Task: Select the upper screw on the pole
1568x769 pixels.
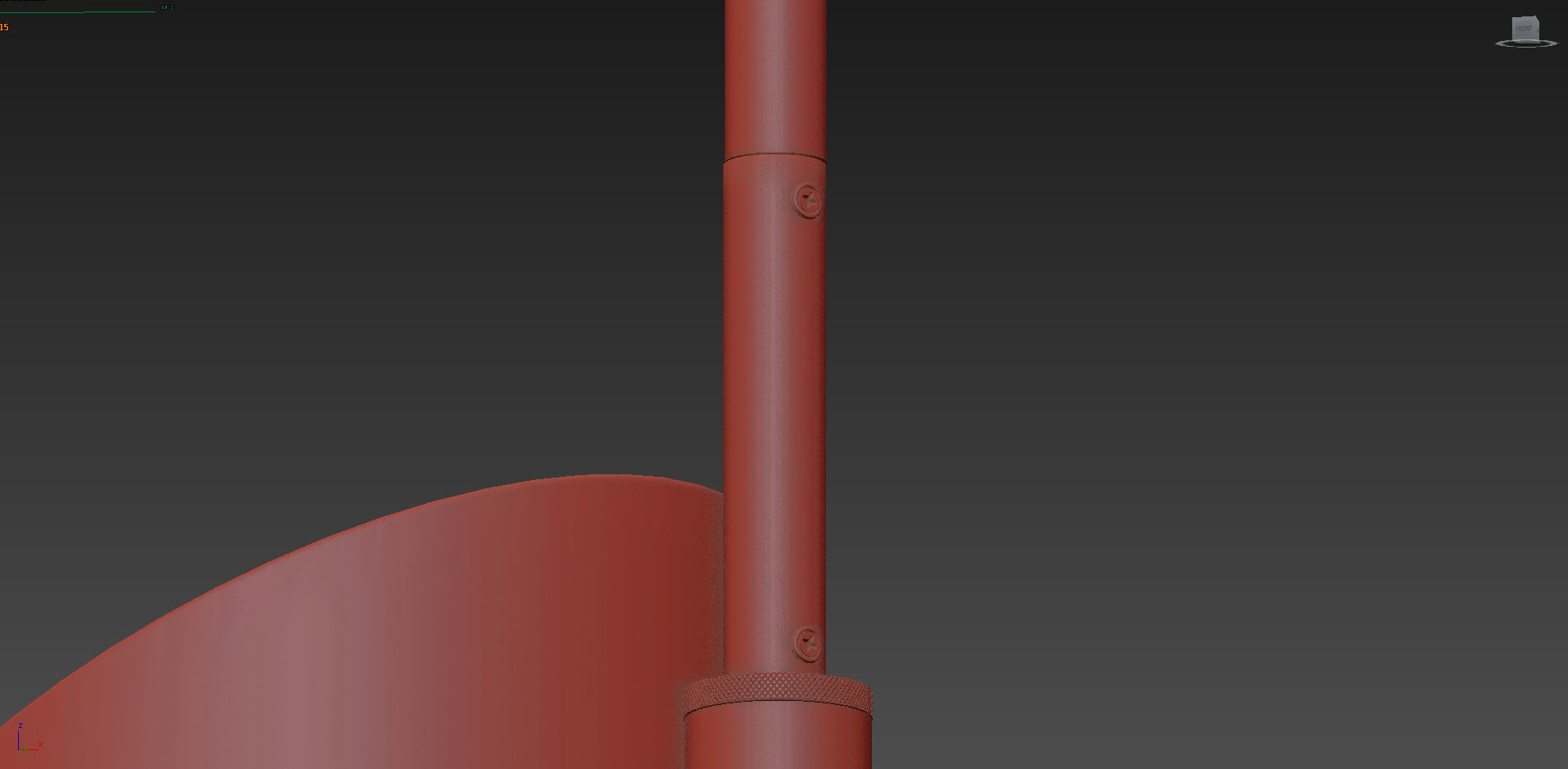Action: pyautogui.click(x=808, y=199)
